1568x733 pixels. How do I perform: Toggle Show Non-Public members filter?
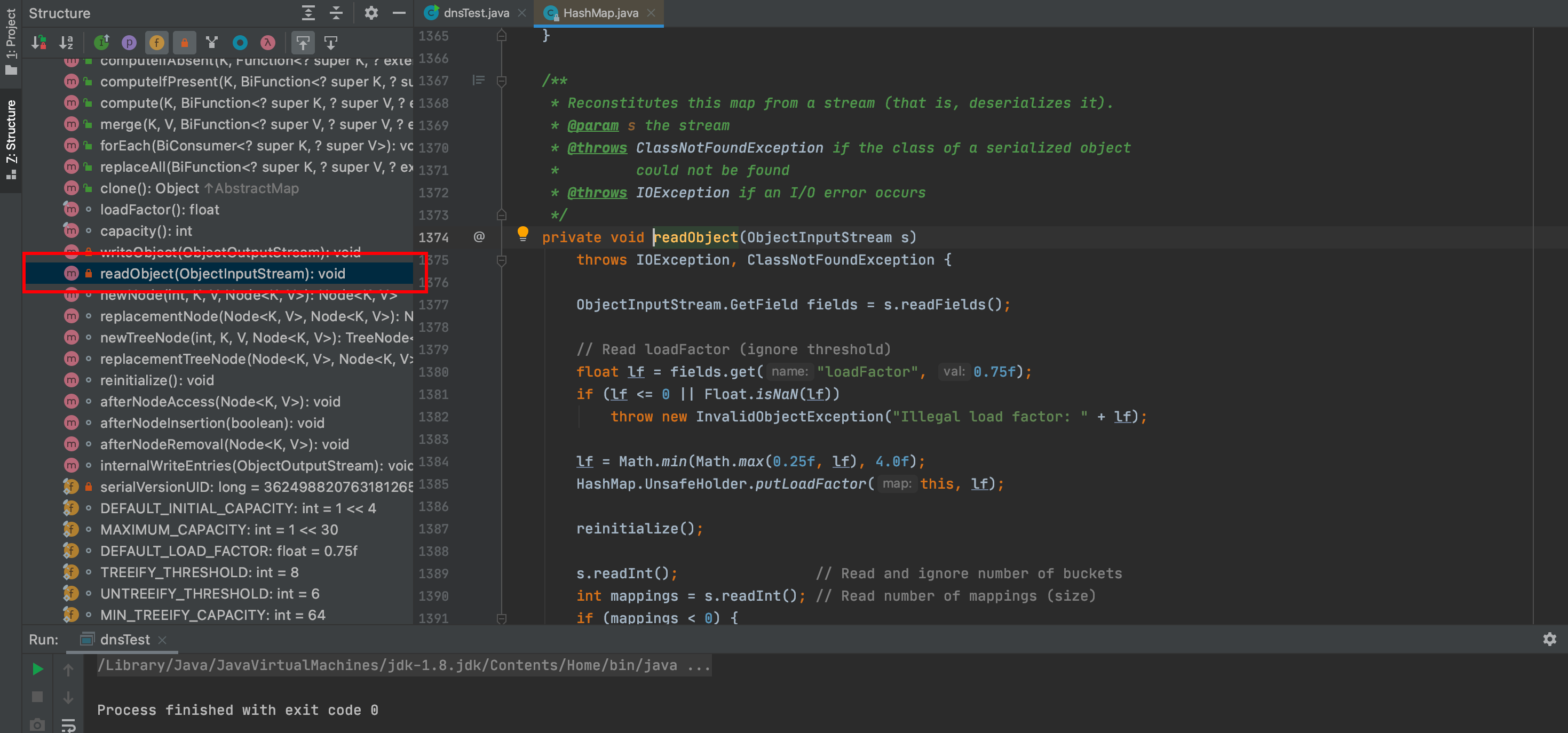[x=185, y=43]
